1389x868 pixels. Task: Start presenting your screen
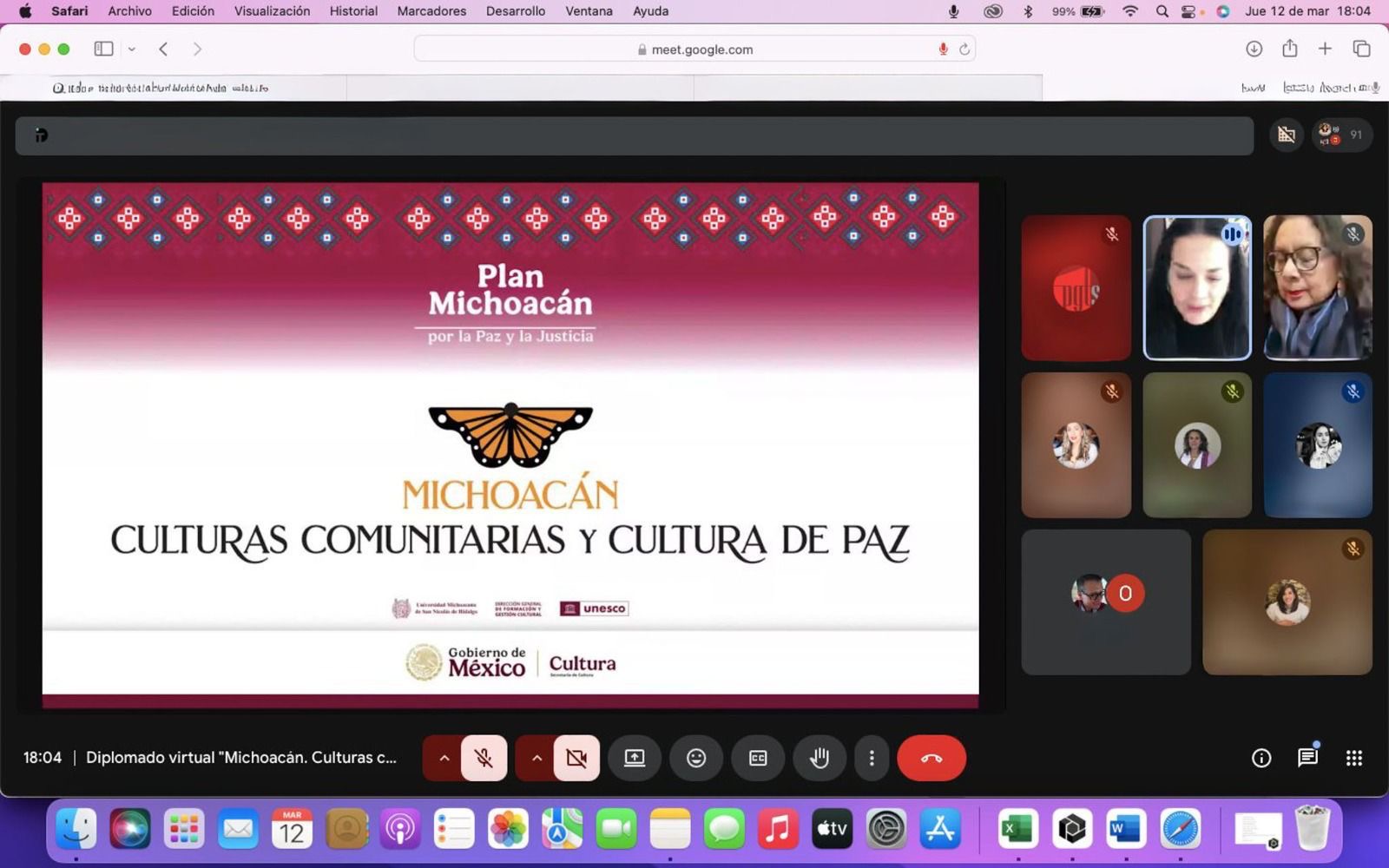[x=635, y=758]
